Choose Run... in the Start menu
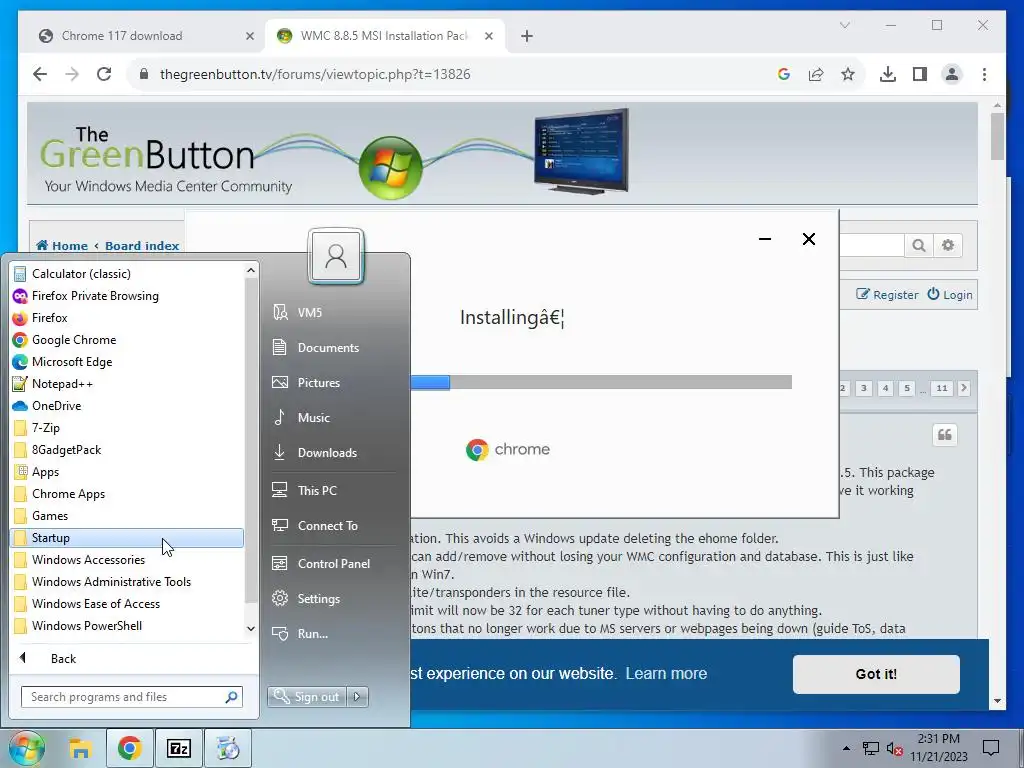Screen dimensions: 1024x768 [333, 633]
